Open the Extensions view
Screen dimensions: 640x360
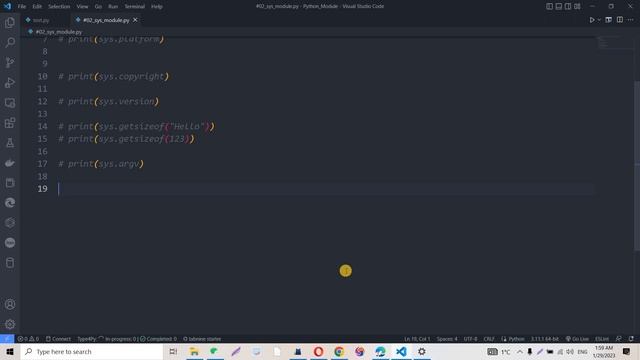pos(10,123)
